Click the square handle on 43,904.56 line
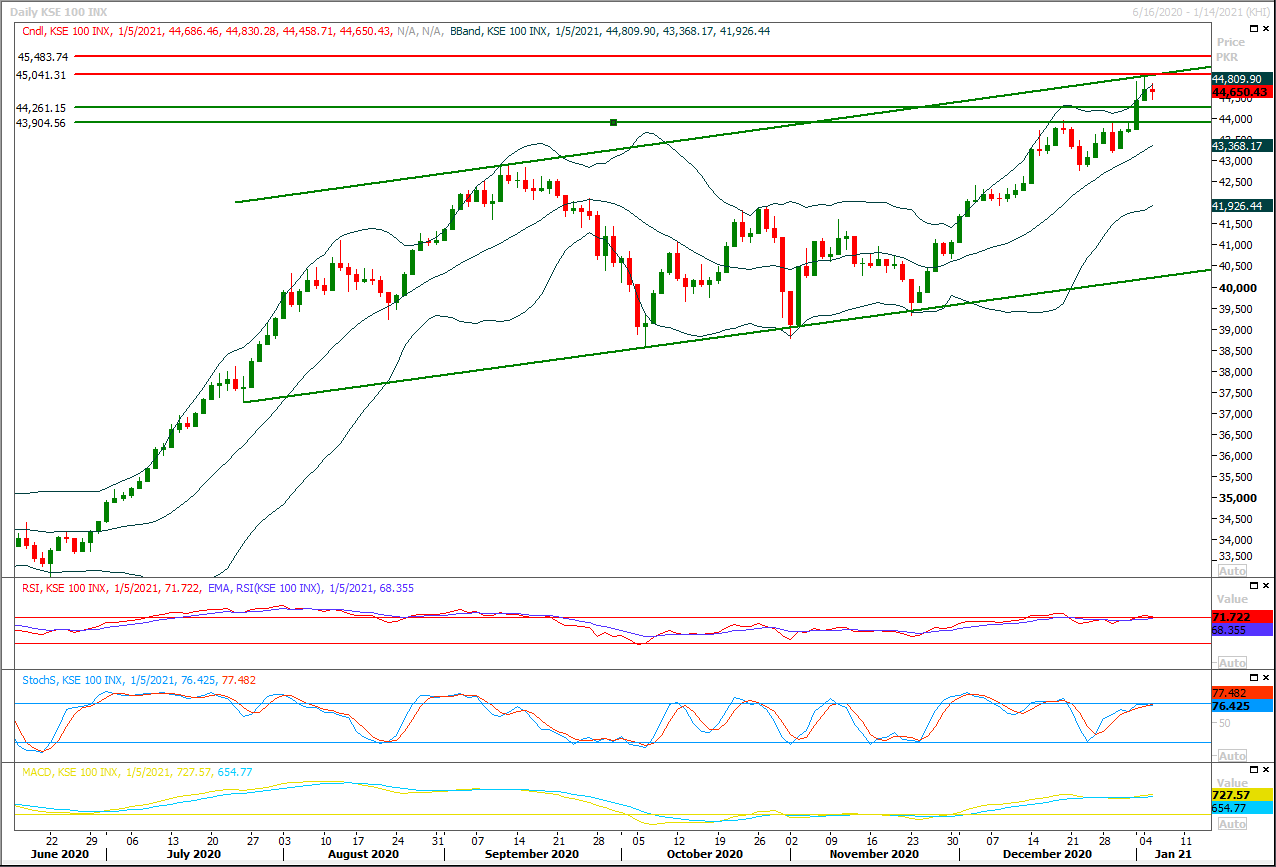The height and width of the screenshot is (867, 1276). tap(613, 122)
